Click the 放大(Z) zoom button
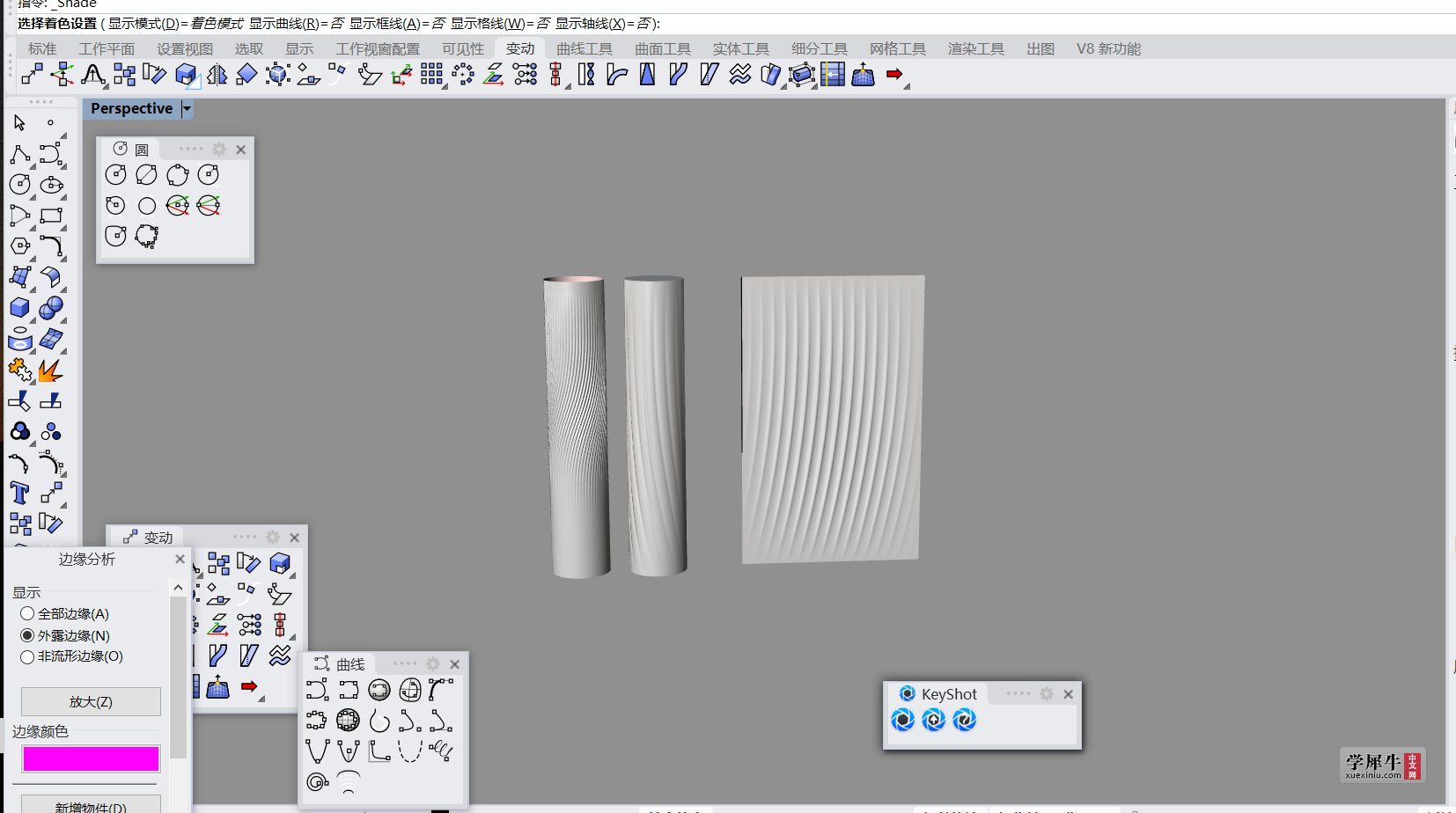Viewport: 1456px width, 813px height. click(x=91, y=701)
